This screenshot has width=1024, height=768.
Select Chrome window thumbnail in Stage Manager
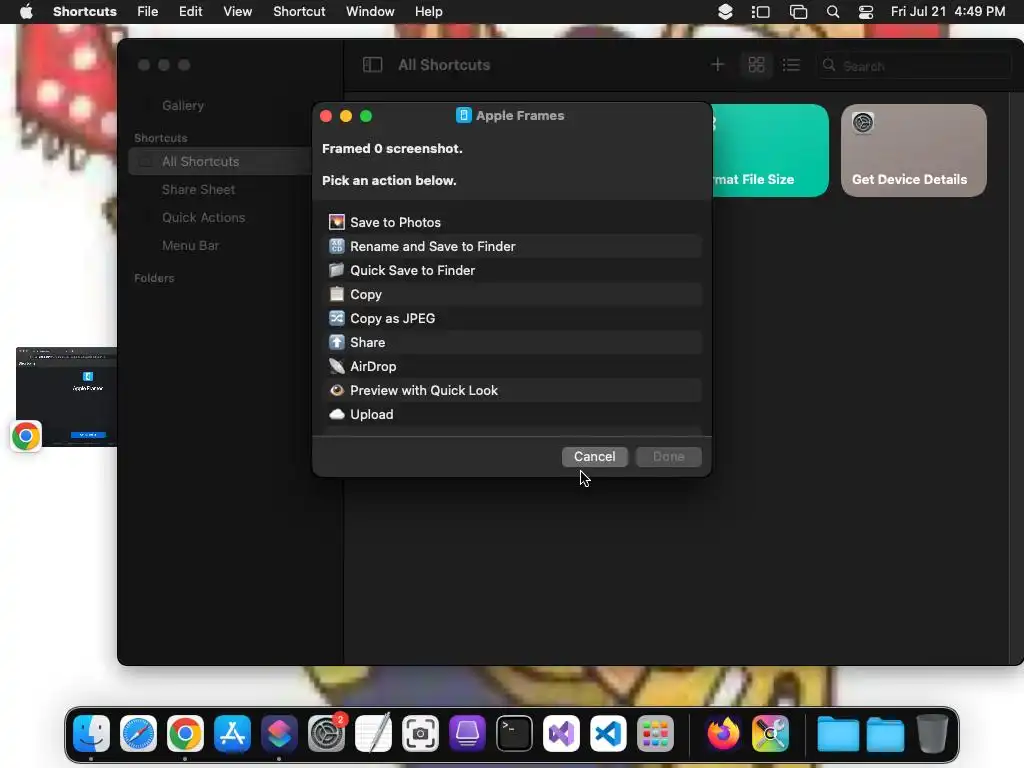coord(67,396)
